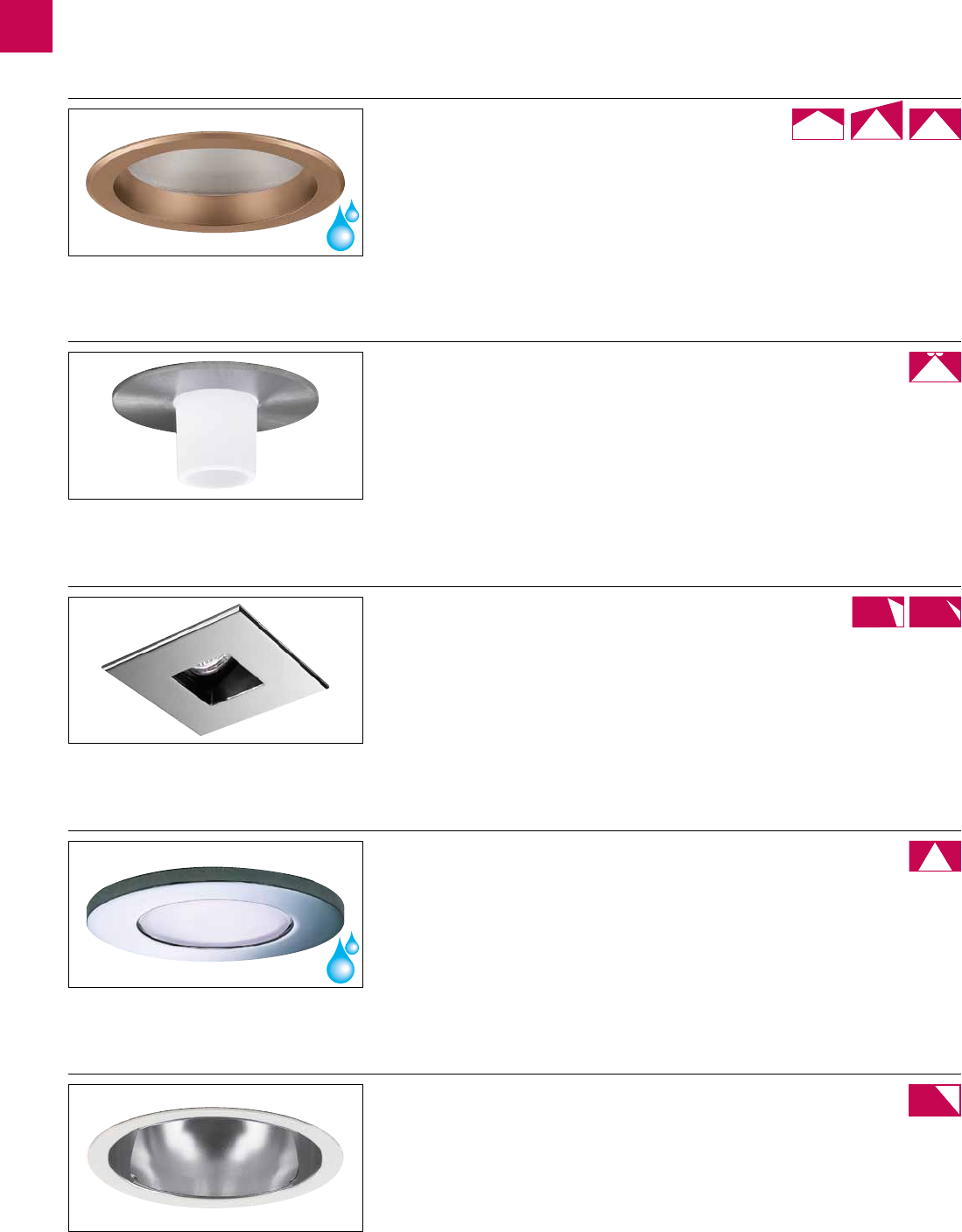Click the water droplet icon on chrome shower light
Viewport: 962px width, 1232px height.
(342, 957)
